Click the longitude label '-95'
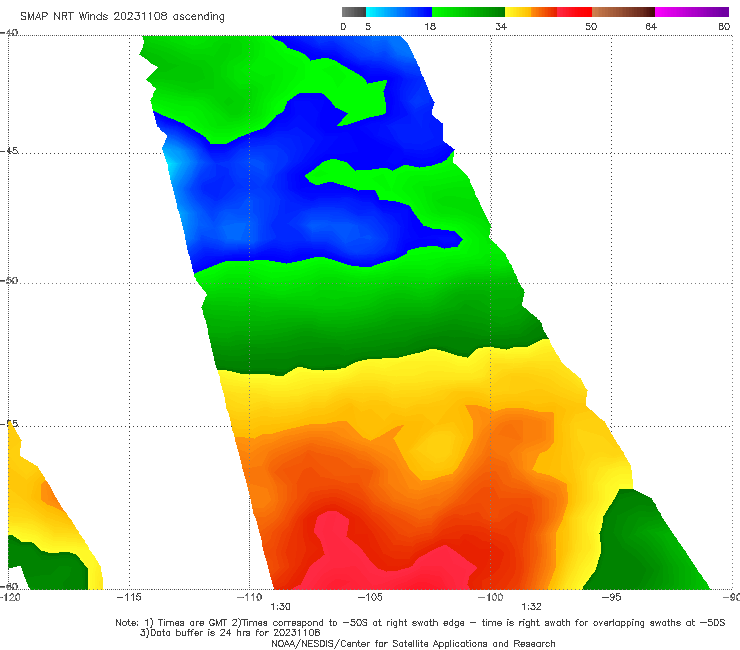 [x=611, y=597]
